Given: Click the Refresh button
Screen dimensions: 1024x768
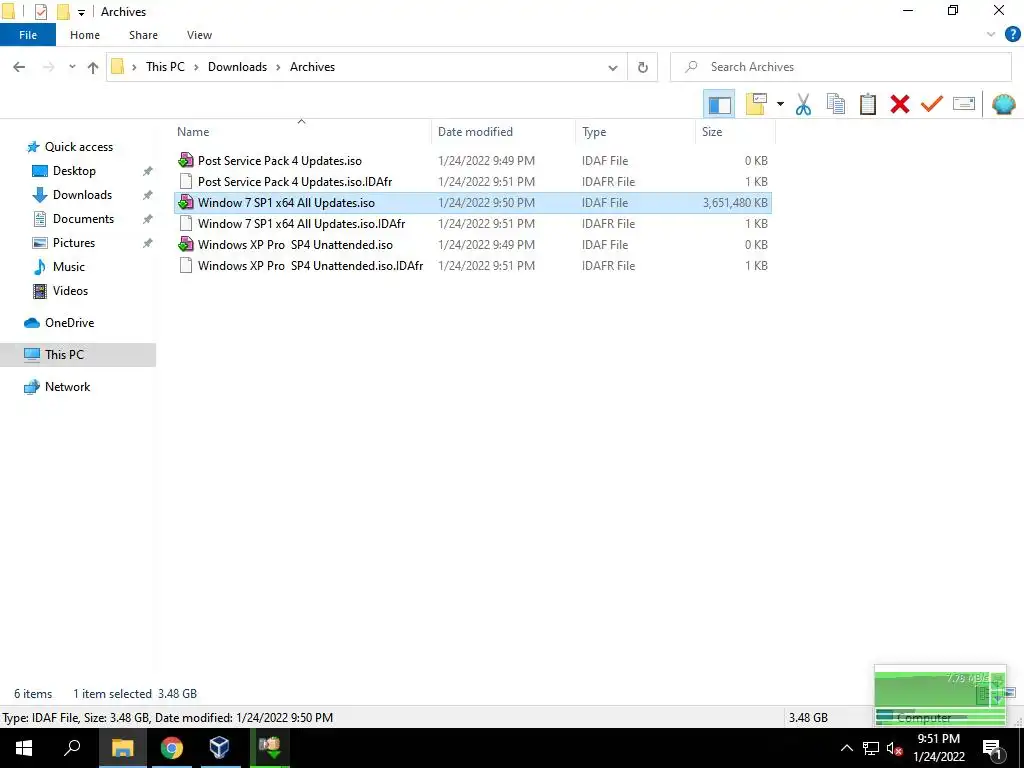Looking at the screenshot, I should click(x=643, y=67).
